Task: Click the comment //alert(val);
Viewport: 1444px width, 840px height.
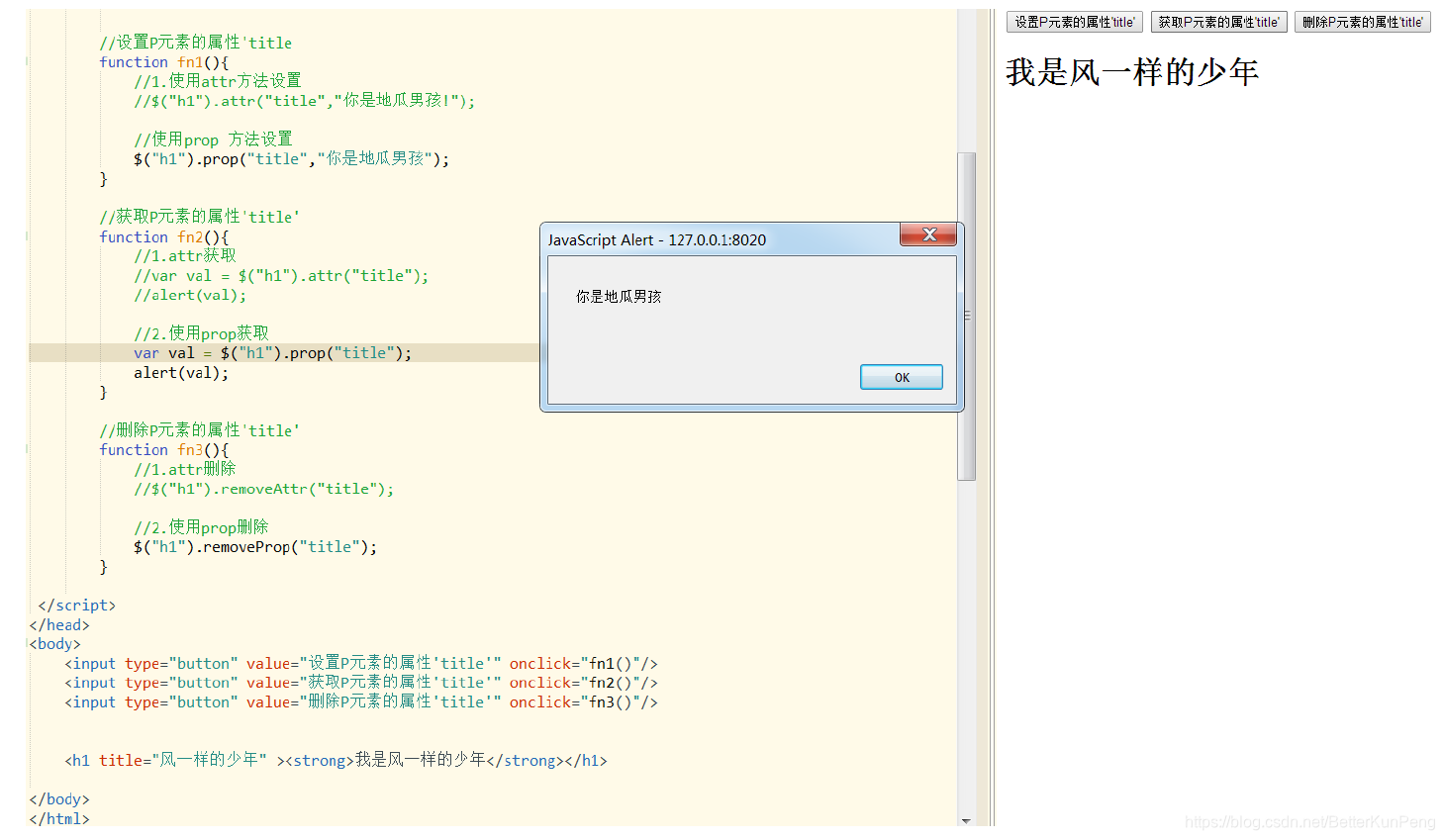Action: coord(190,295)
